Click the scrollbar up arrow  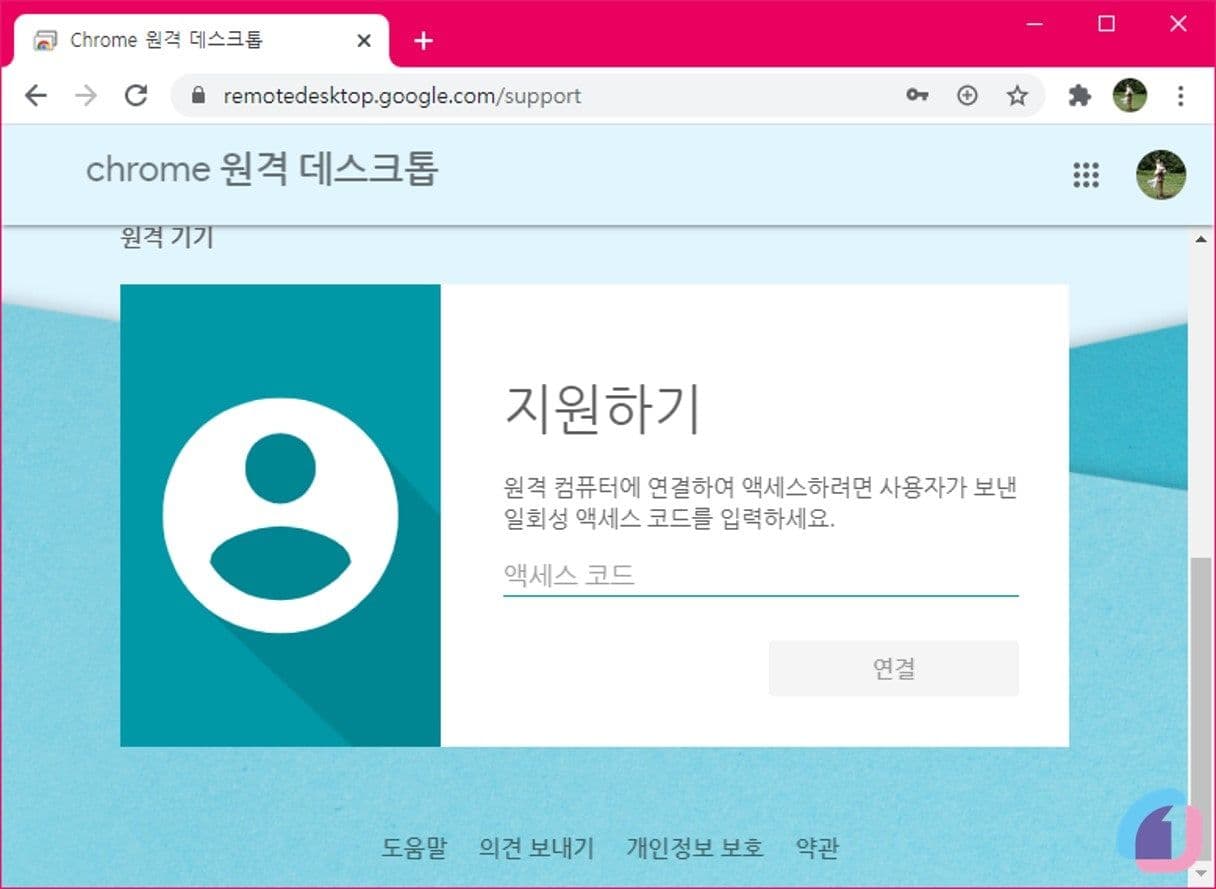click(1201, 239)
